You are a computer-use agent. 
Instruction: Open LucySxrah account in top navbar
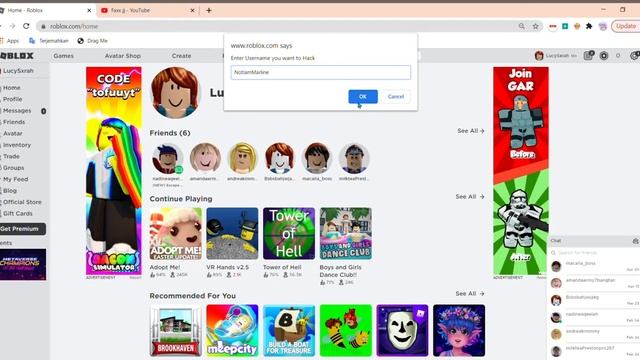click(x=555, y=56)
